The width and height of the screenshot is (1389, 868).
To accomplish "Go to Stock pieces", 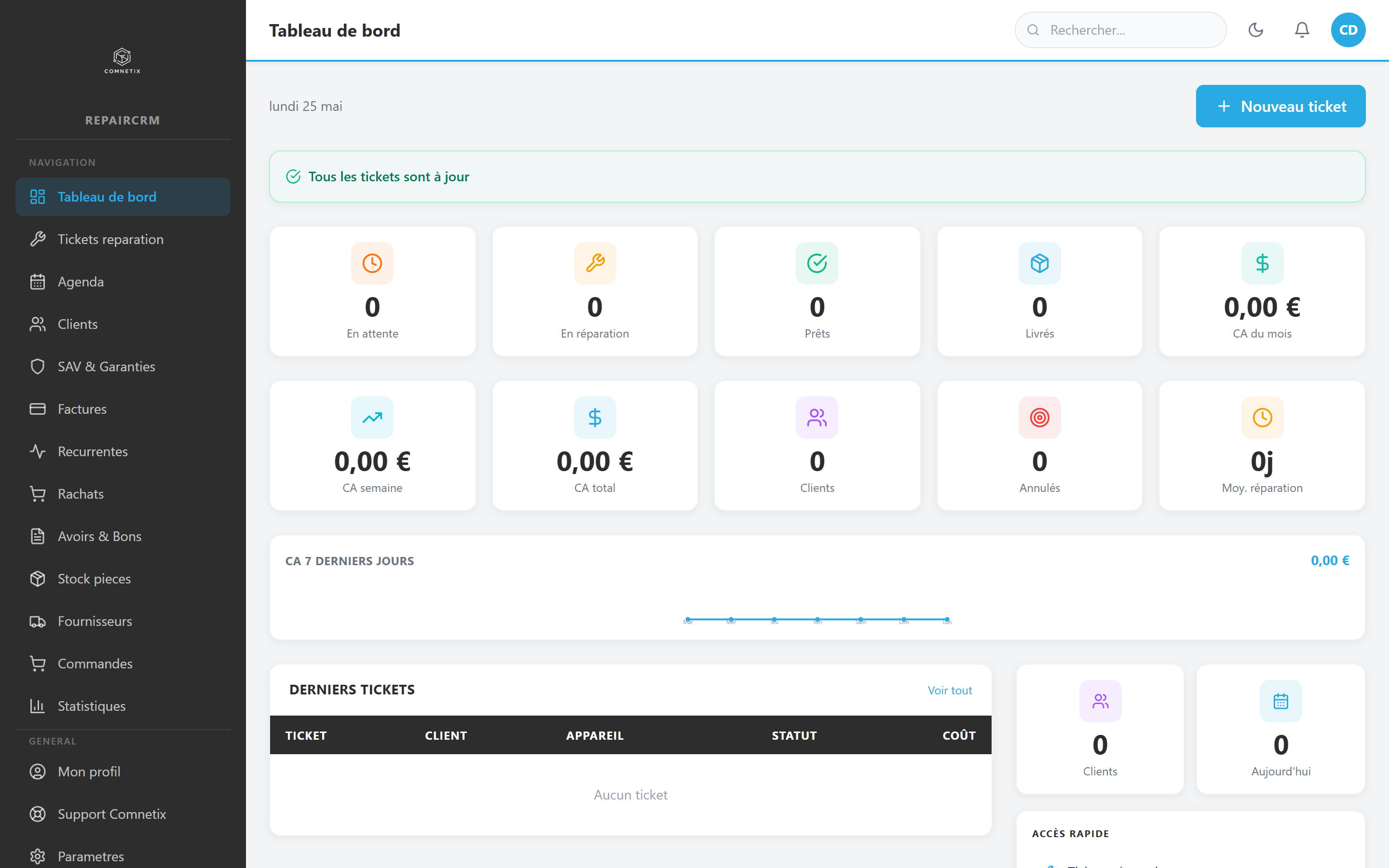I will pyautogui.click(x=123, y=579).
